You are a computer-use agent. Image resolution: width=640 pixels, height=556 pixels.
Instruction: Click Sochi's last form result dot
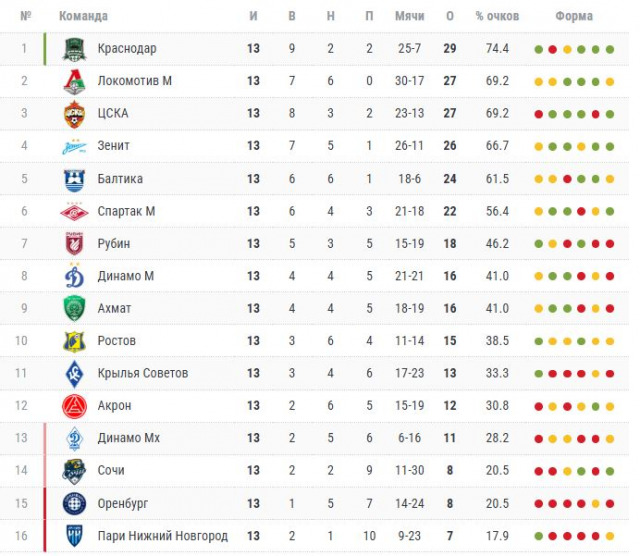click(609, 471)
